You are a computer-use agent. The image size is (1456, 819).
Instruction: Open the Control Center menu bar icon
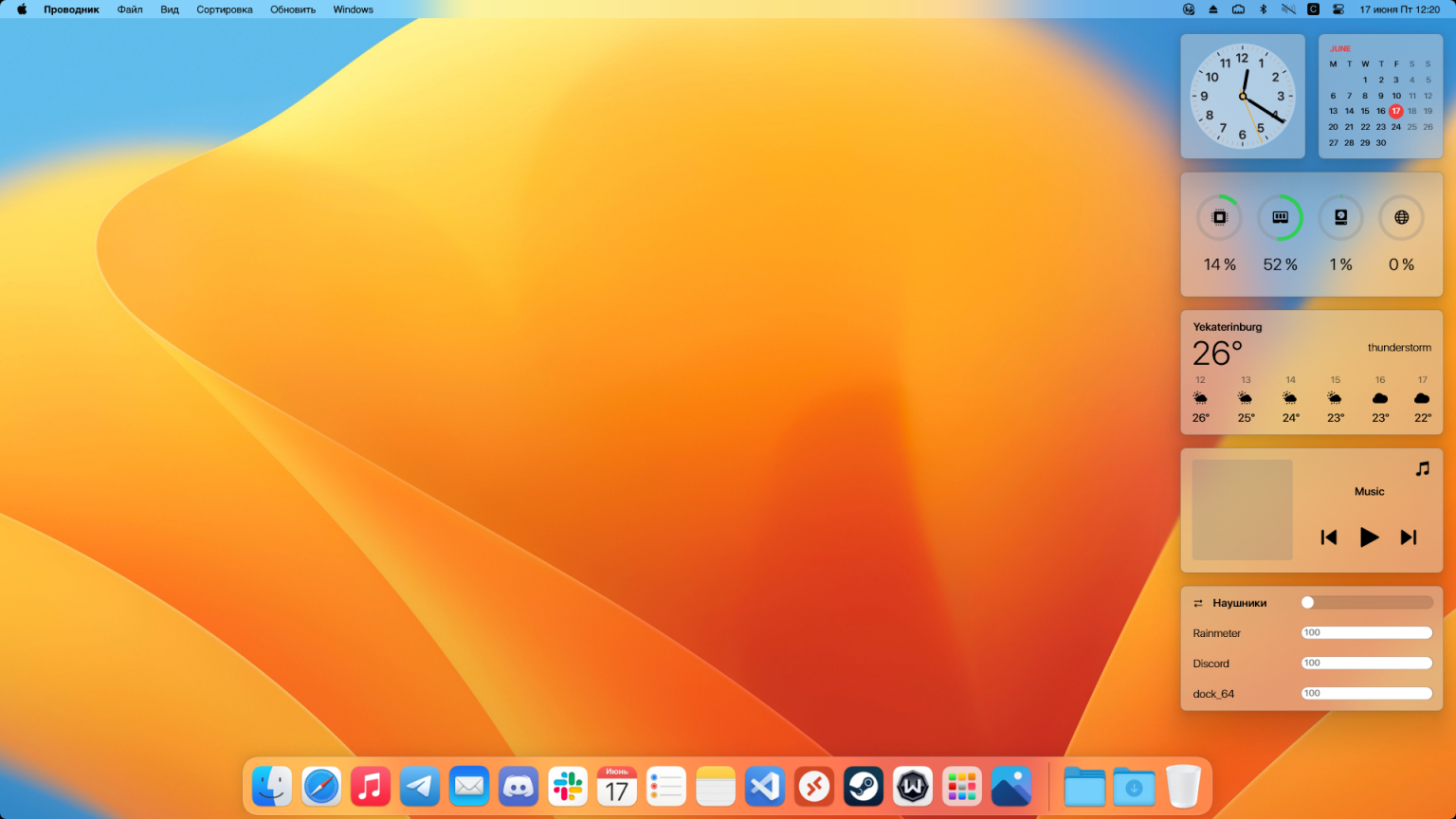click(1338, 9)
